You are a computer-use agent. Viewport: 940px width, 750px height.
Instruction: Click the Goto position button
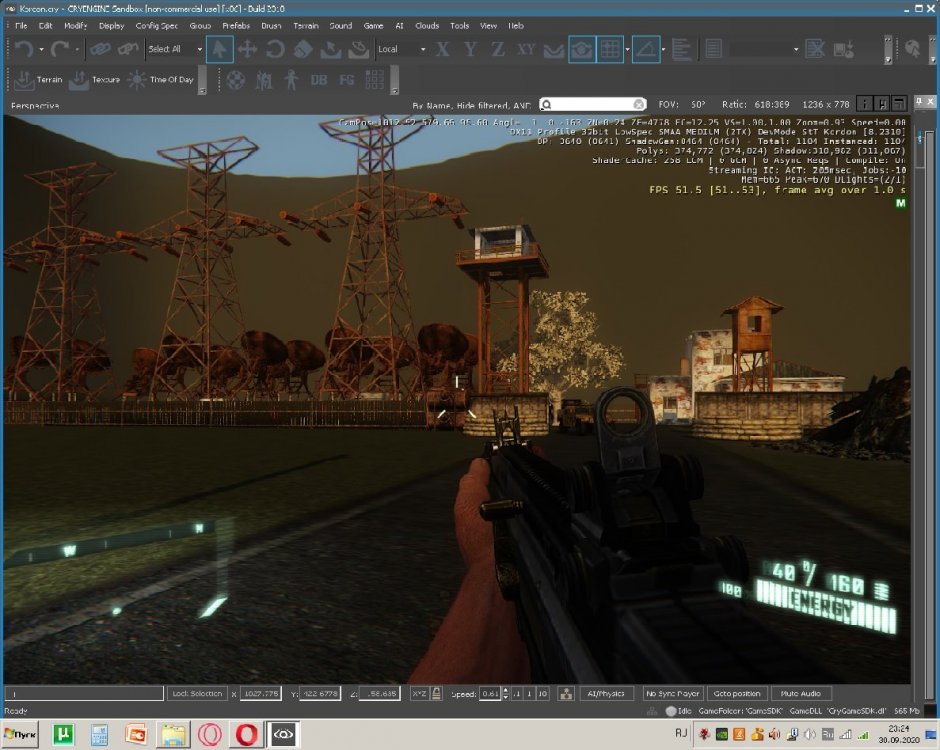coord(737,694)
